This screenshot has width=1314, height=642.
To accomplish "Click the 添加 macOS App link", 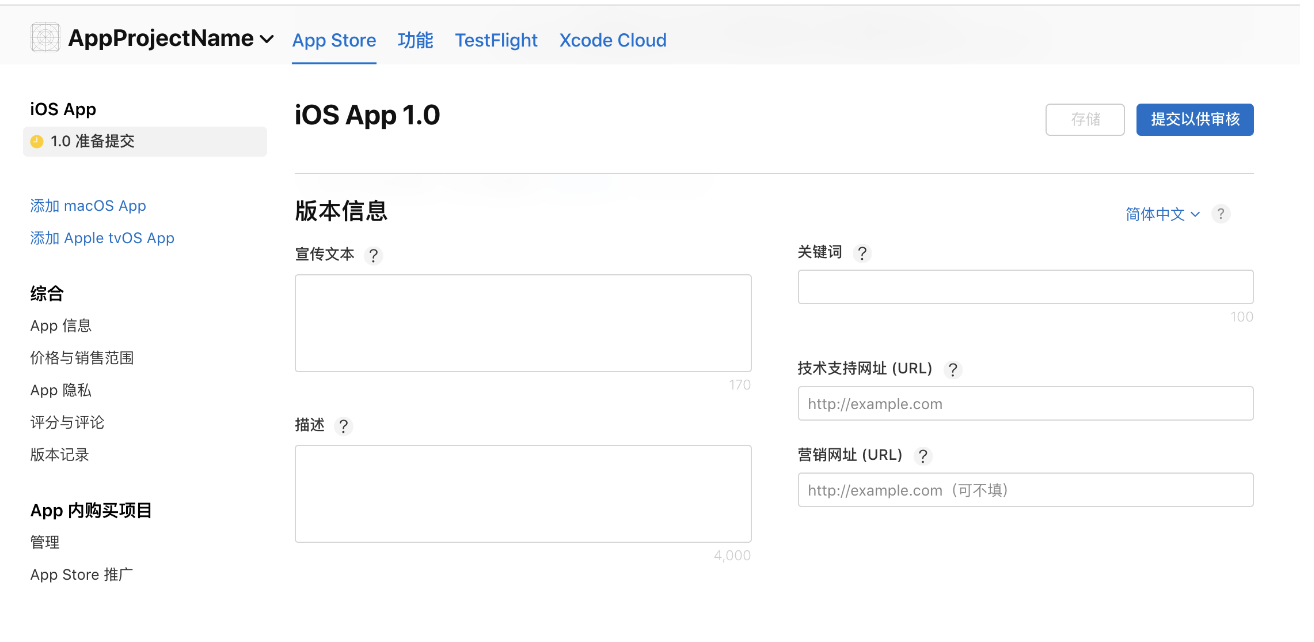I will pyautogui.click(x=88, y=206).
